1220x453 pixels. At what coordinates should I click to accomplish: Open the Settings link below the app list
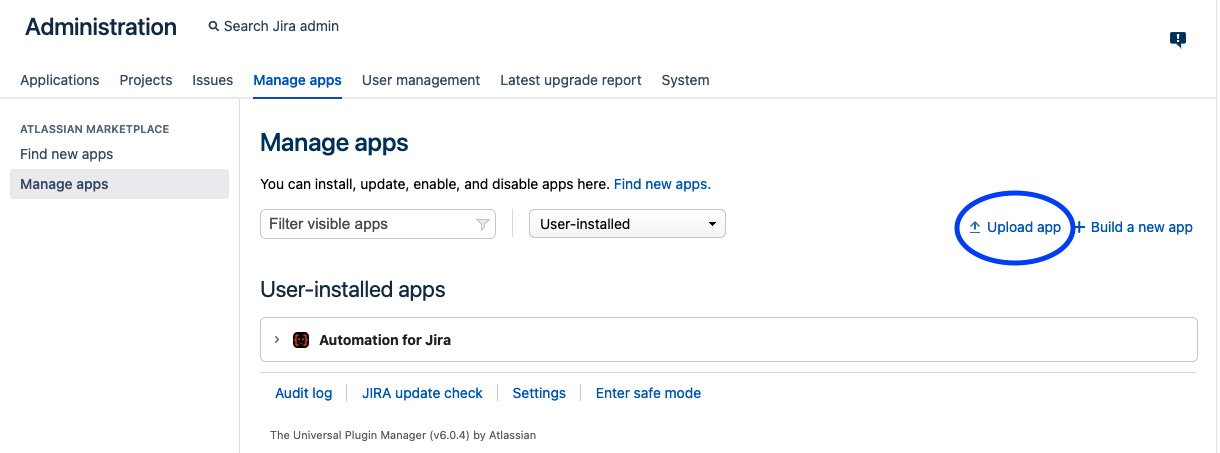(539, 393)
